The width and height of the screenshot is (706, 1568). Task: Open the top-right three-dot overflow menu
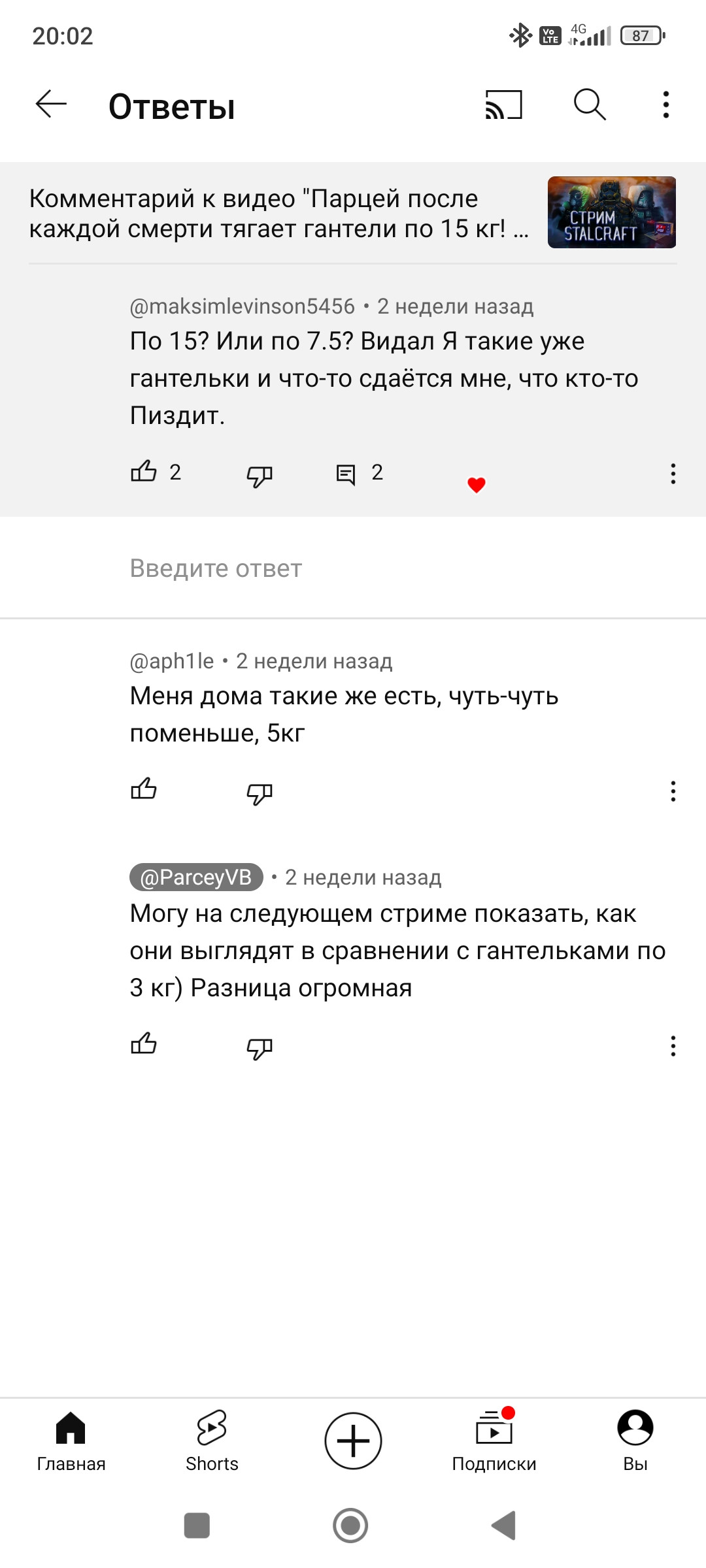click(x=665, y=105)
